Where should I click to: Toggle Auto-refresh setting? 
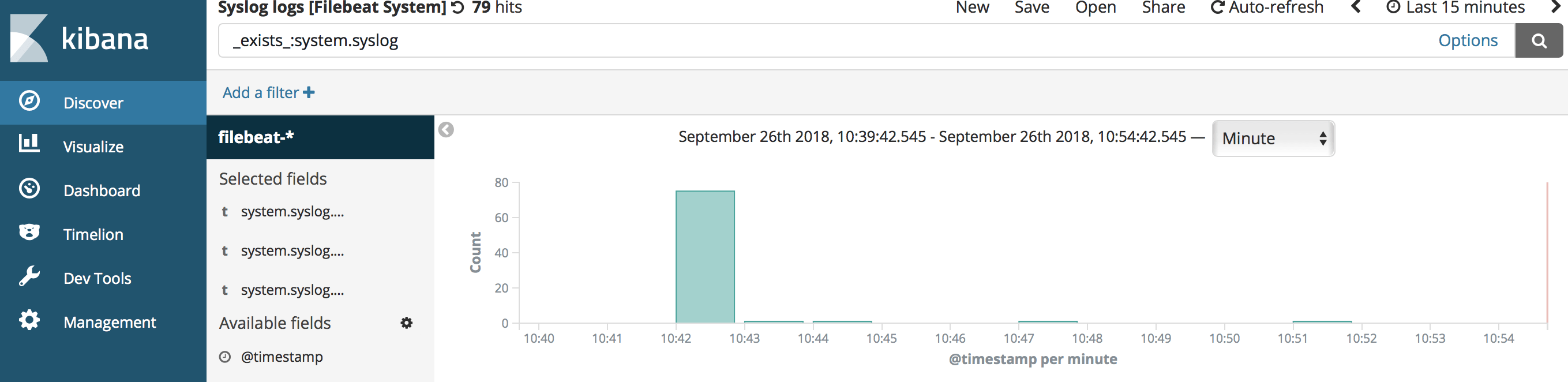[1267, 8]
